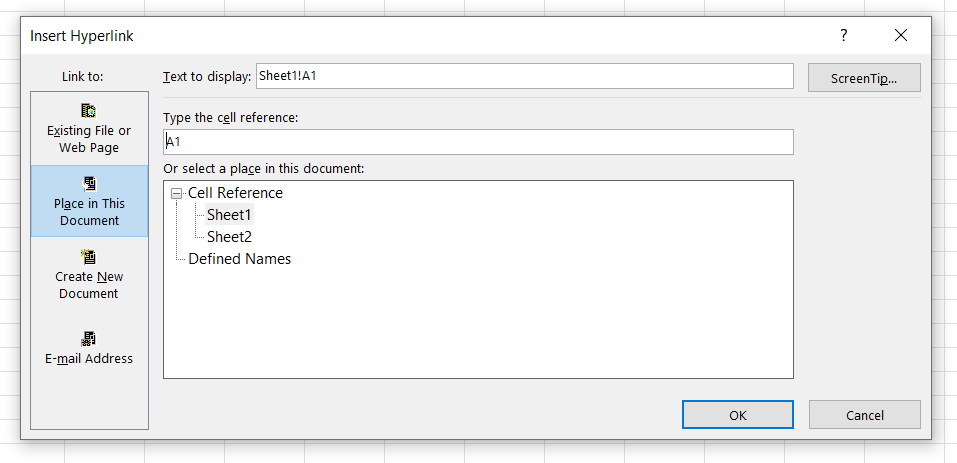
Task: Click the cell reference input box
Action: click(478, 142)
